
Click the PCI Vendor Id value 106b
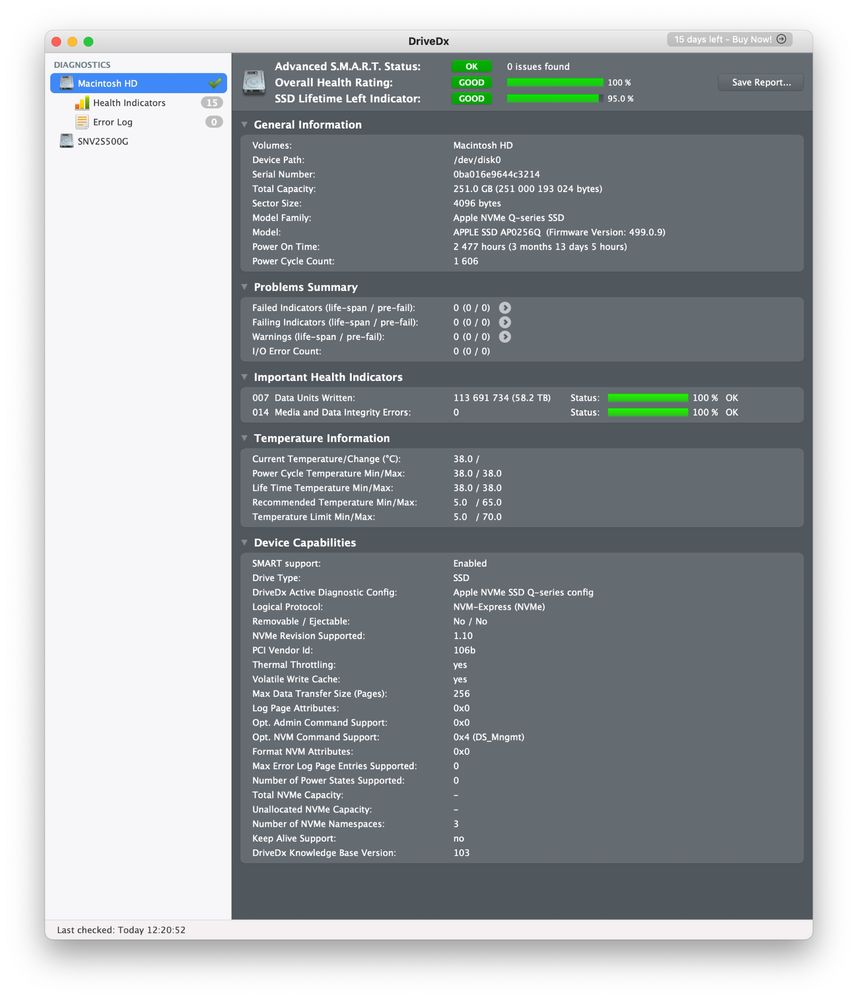(x=464, y=650)
